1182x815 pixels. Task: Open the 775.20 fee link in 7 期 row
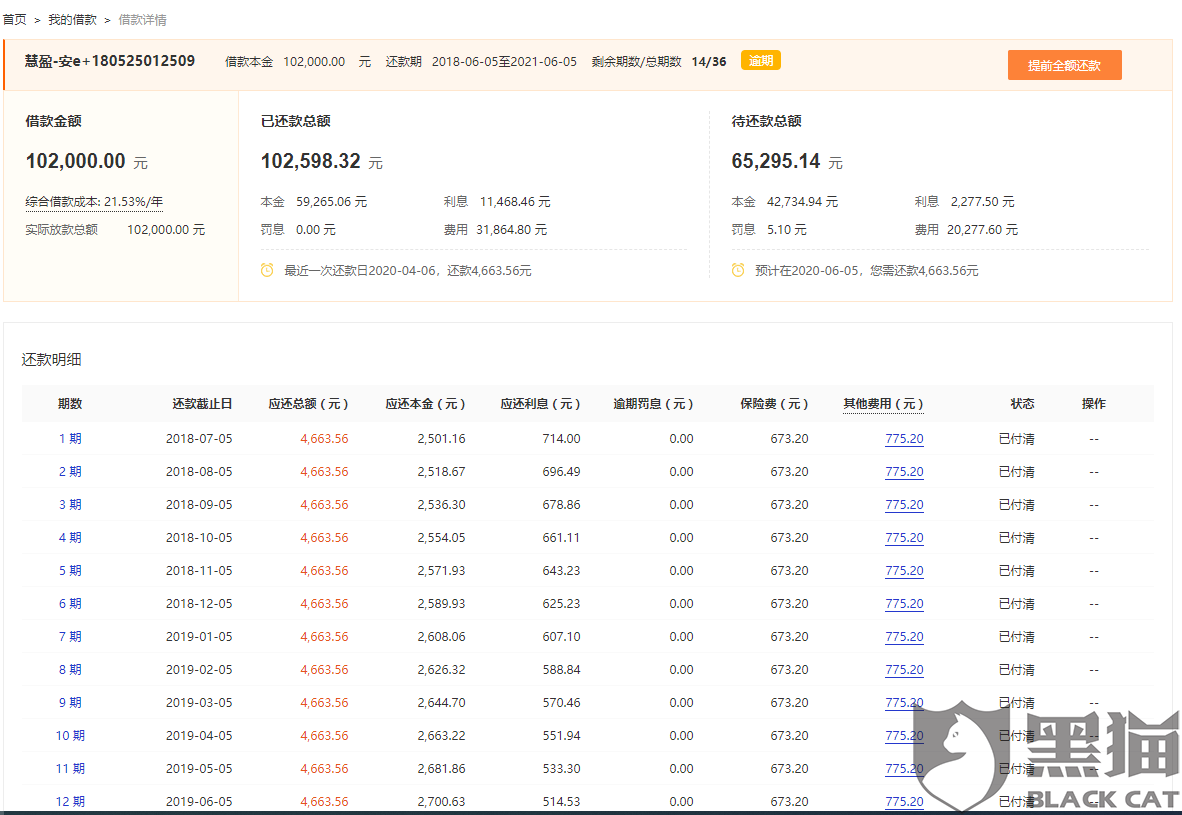[904, 637]
